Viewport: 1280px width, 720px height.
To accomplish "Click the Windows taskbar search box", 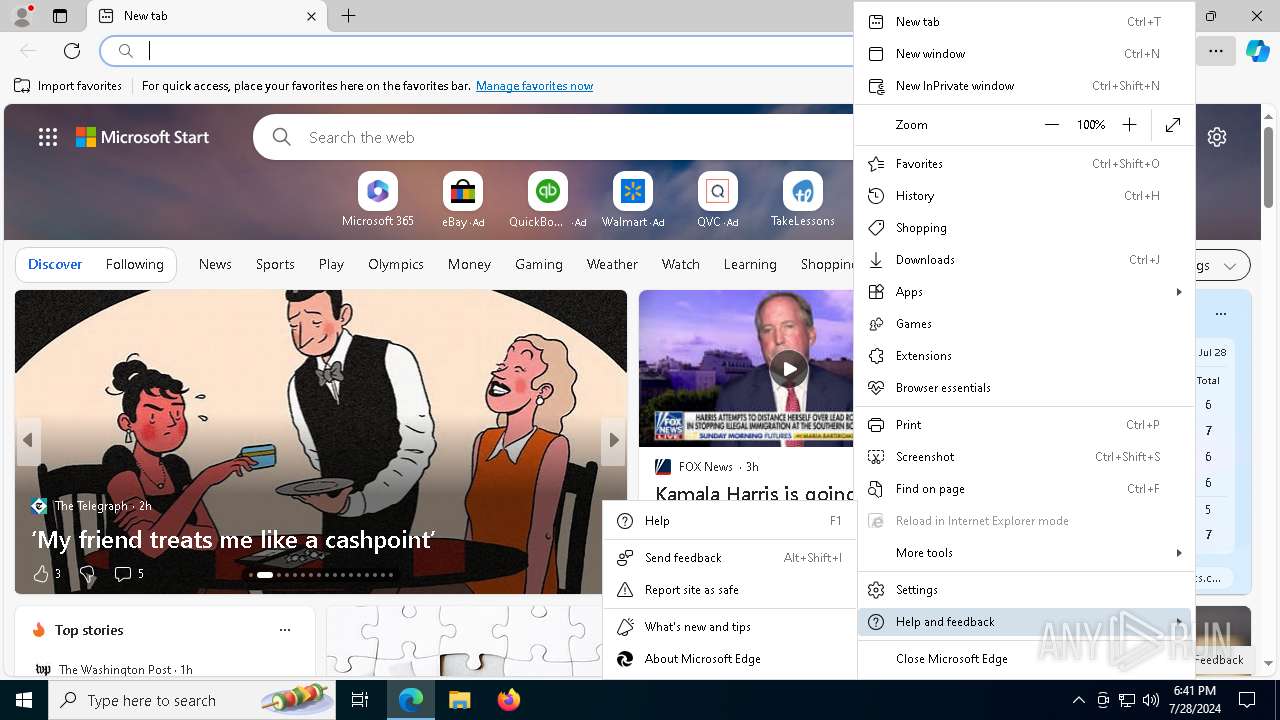I will point(192,700).
